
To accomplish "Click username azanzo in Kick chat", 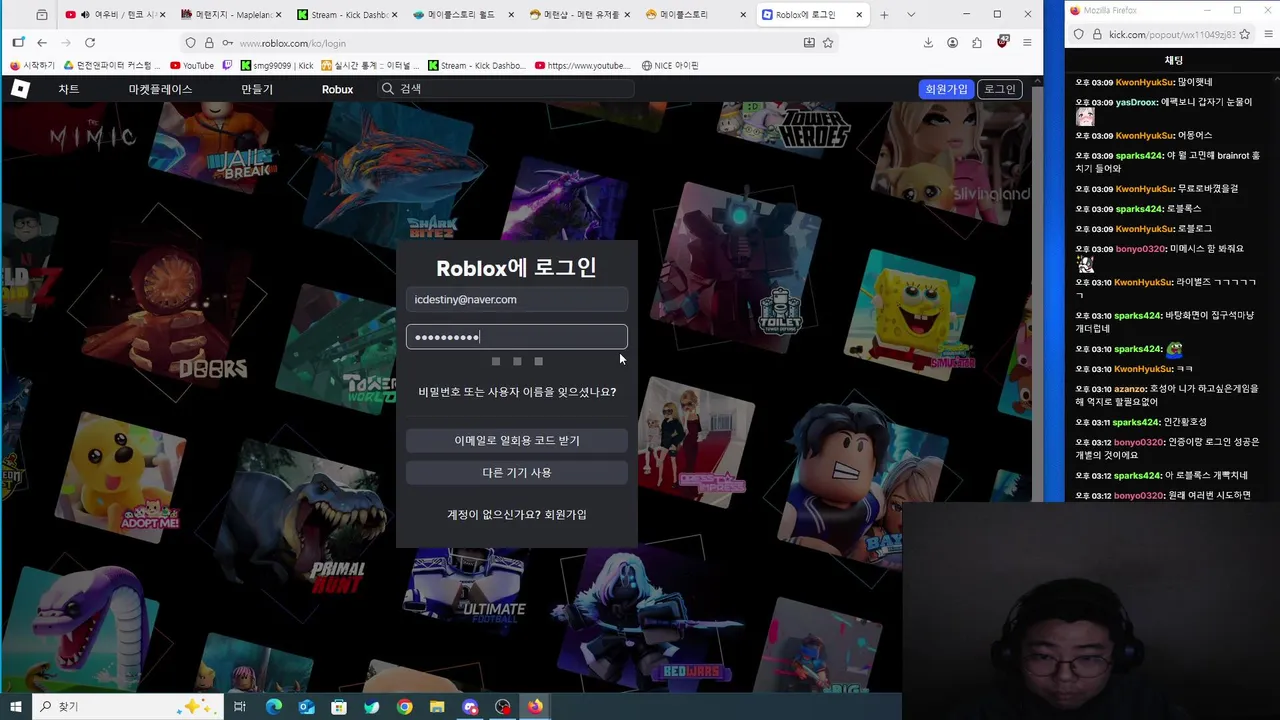I will coord(1131,389).
